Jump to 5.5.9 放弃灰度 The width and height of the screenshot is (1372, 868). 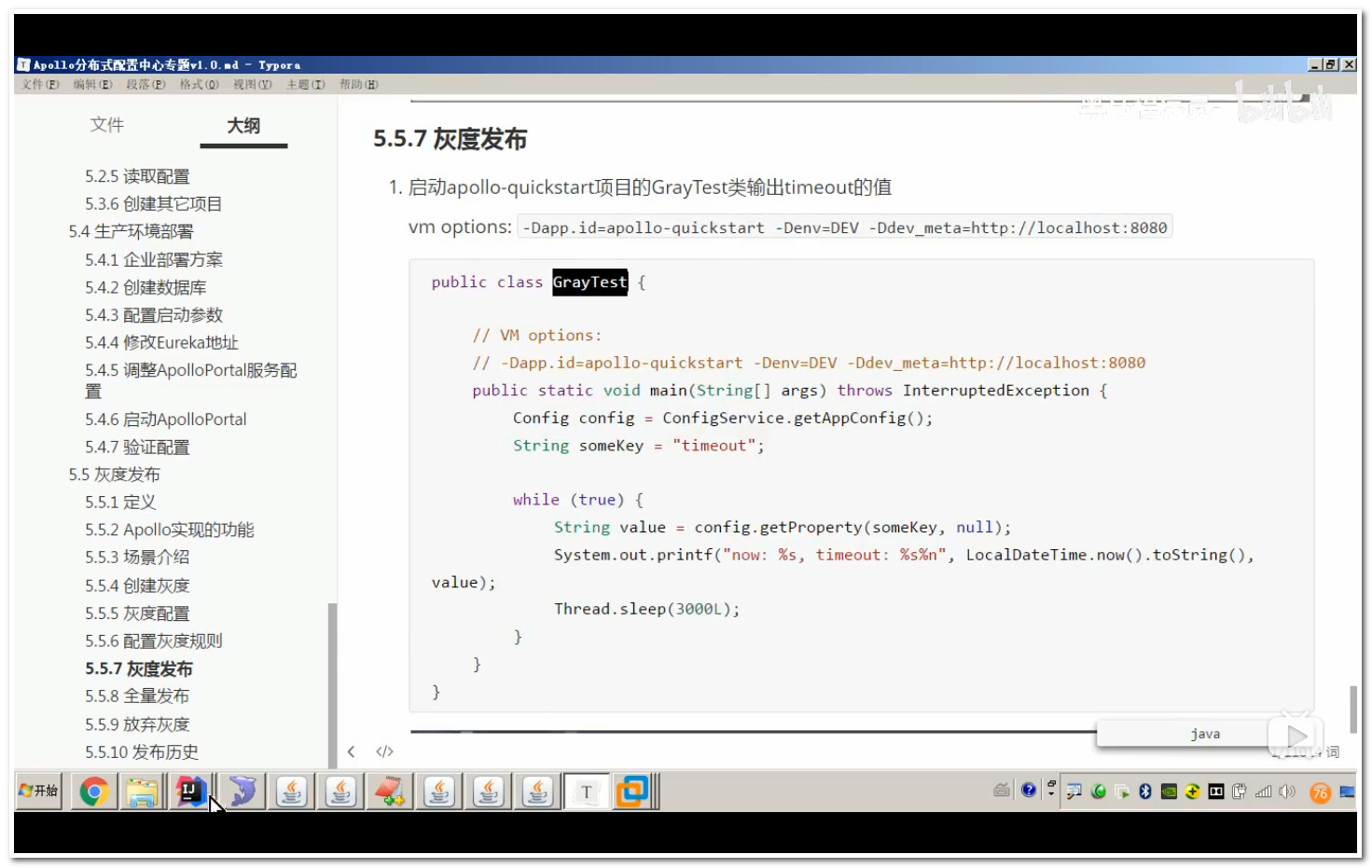137,724
